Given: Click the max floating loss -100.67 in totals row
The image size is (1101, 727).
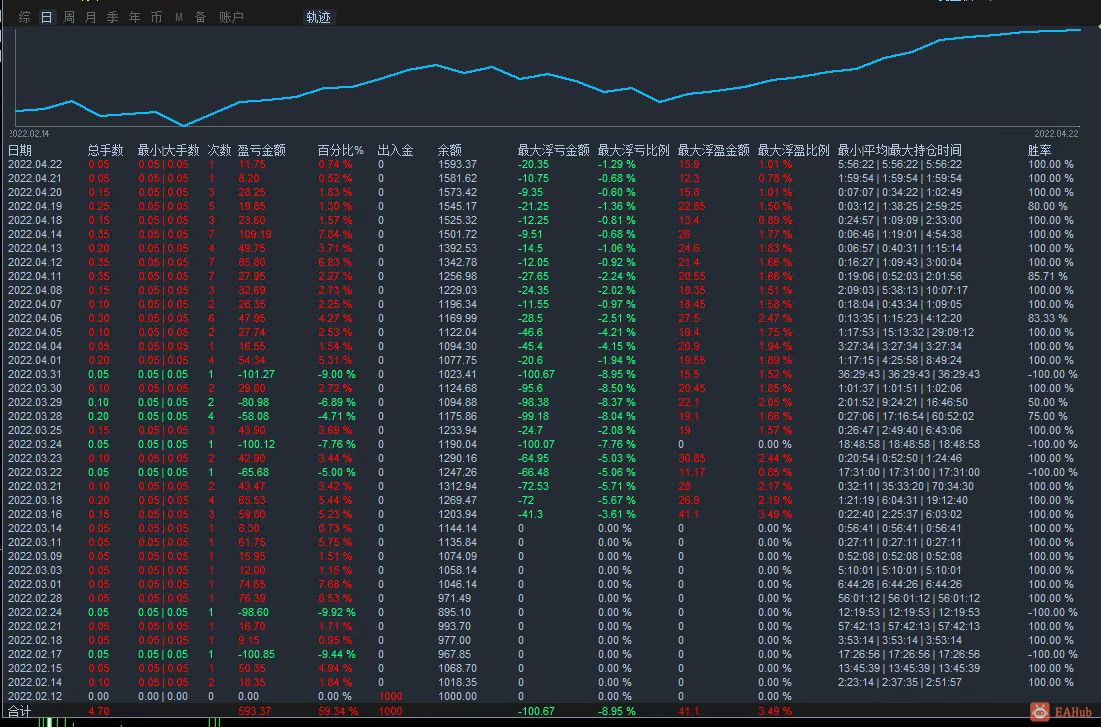Looking at the screenshot, I should point(536,712).
